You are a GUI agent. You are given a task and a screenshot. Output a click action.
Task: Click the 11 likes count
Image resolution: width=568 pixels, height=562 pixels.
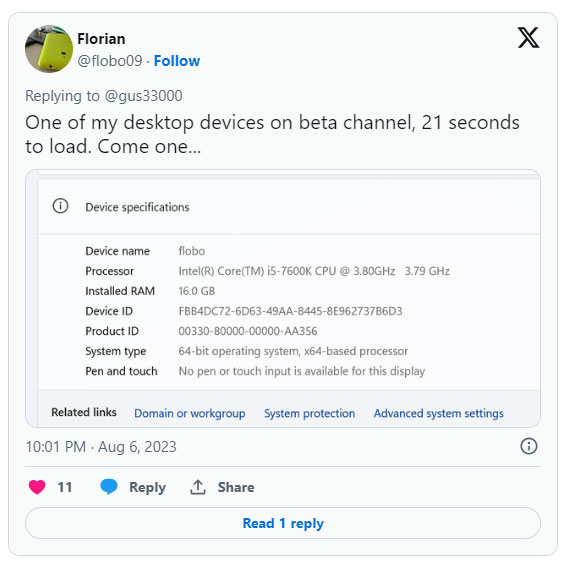65,487
